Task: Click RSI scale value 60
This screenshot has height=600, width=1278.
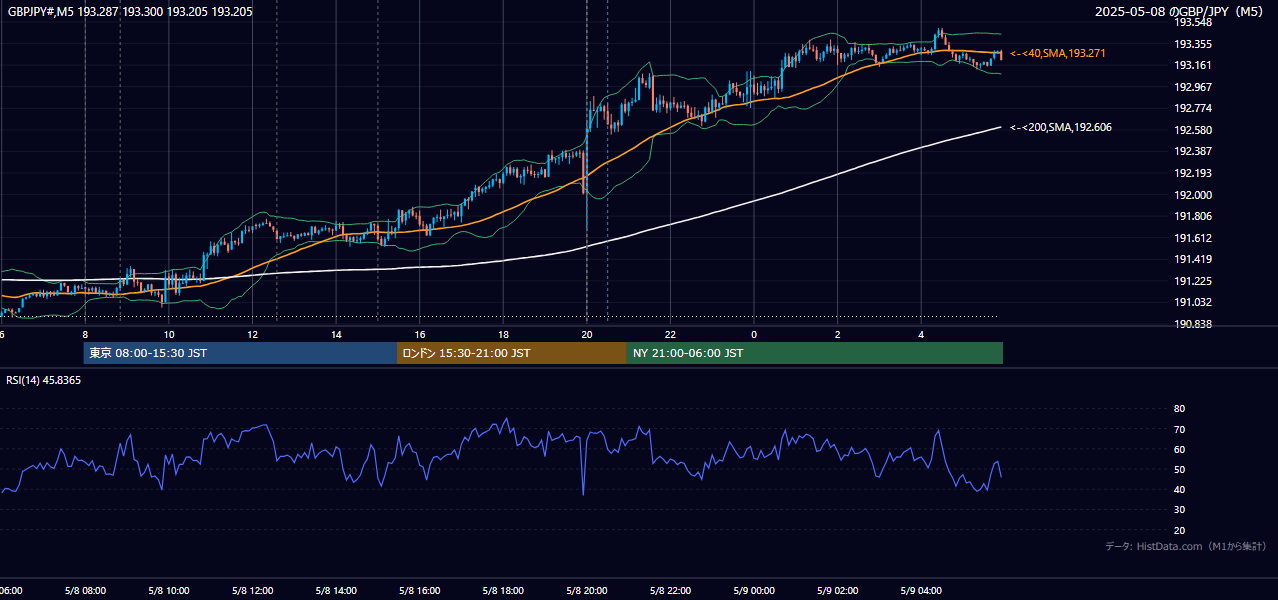Action: [x=1179, y=449]
